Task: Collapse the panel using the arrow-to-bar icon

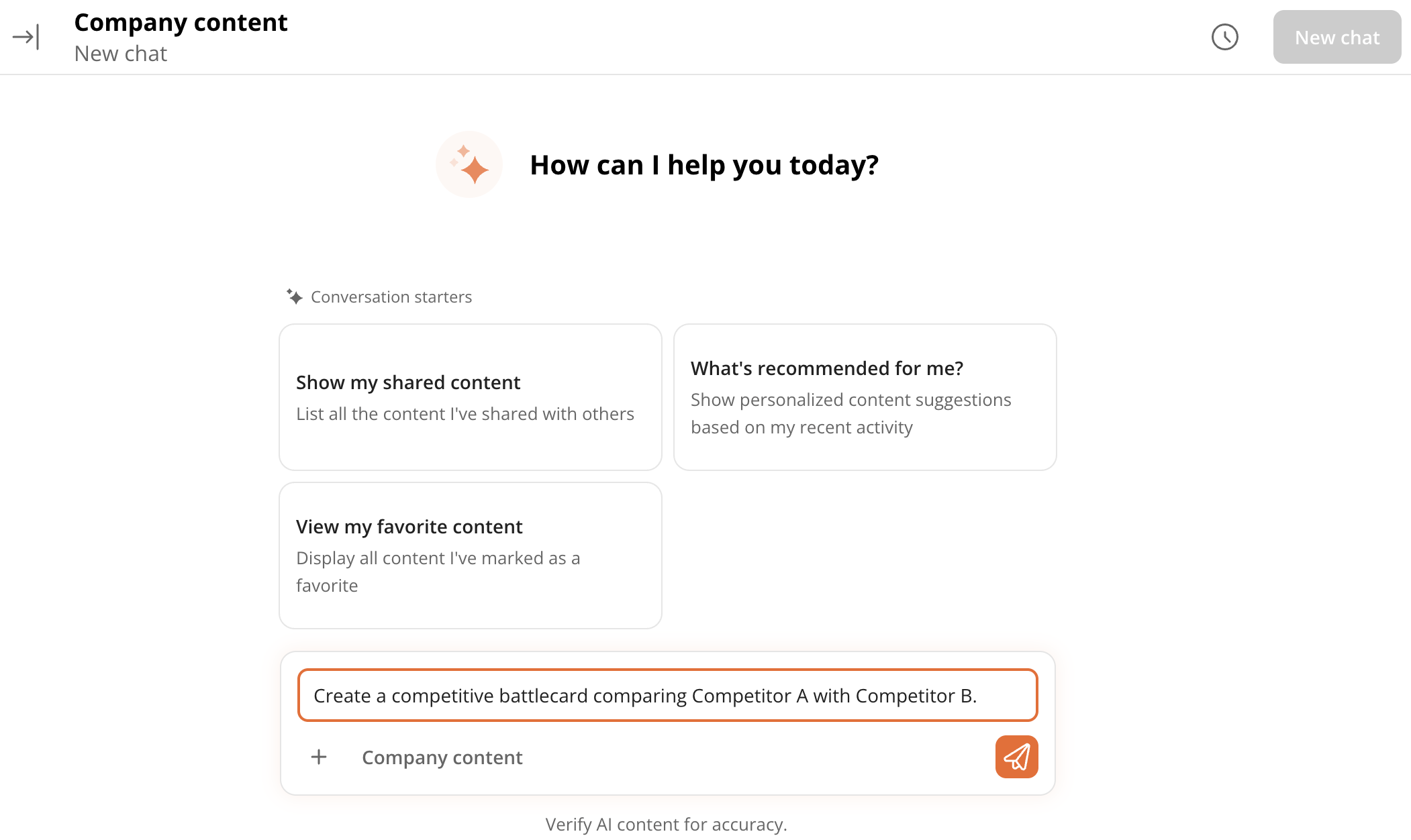Action: point(26,37)
